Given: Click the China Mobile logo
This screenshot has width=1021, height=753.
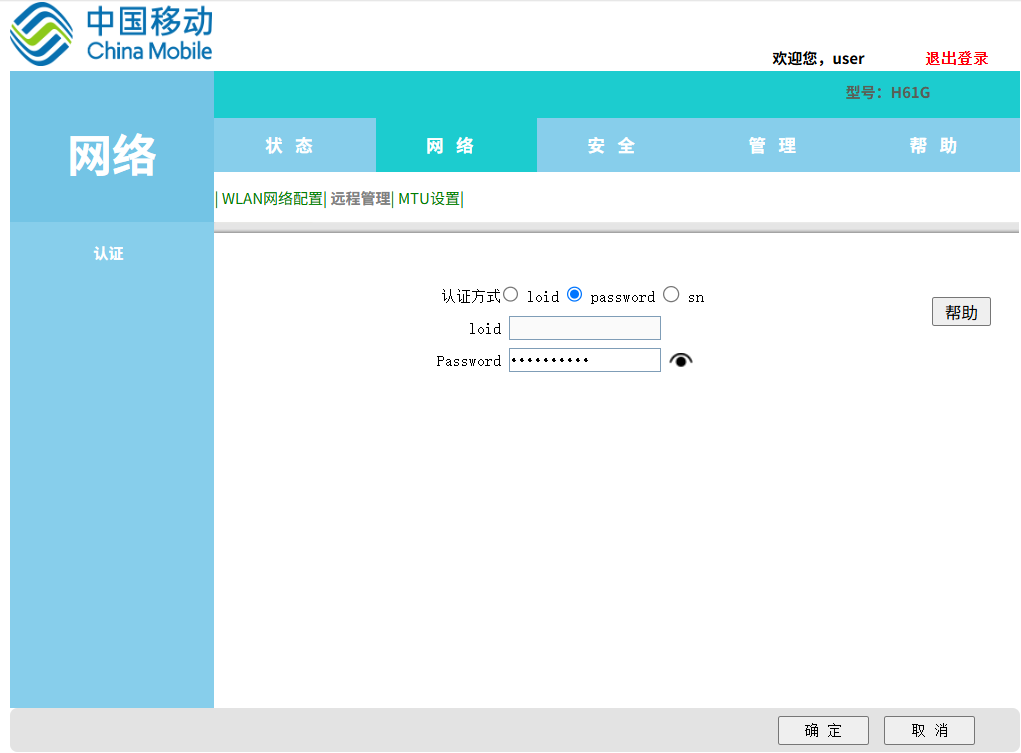Looking at the screenshot, I should 111,34.
